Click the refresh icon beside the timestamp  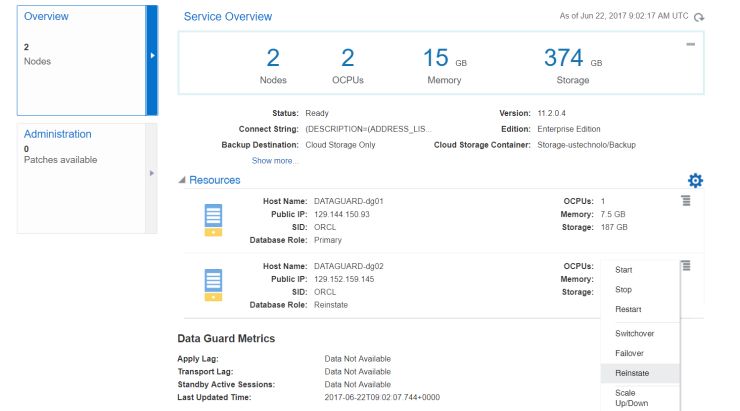[x=699, y=17]
